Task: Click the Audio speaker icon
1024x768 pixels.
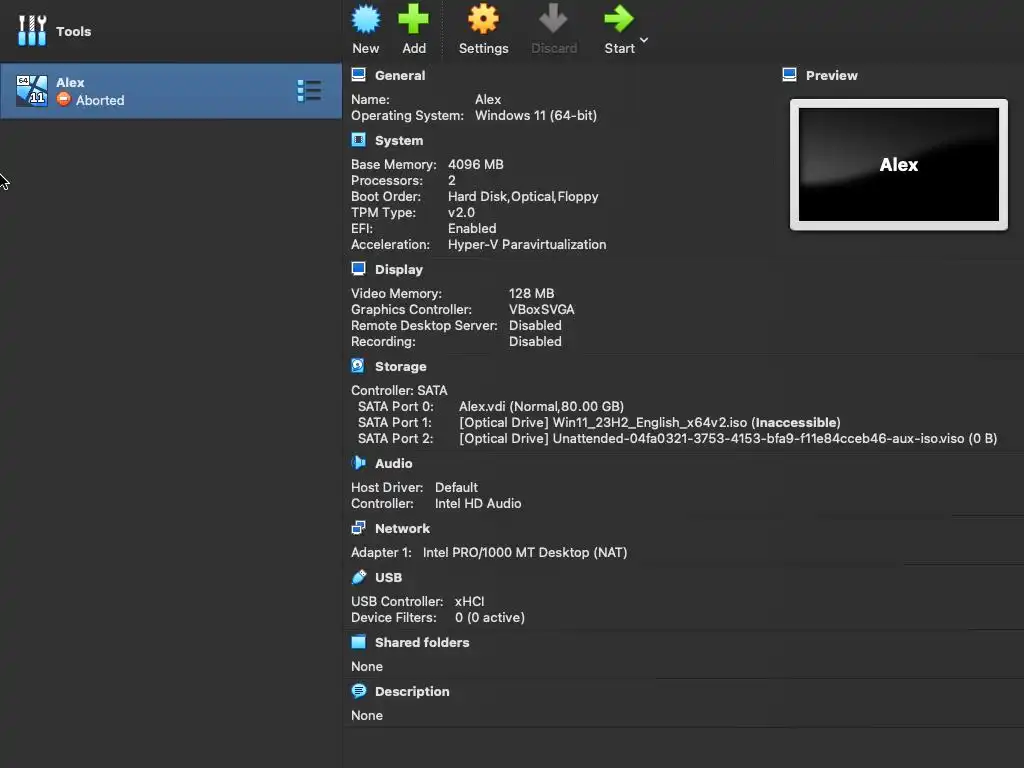Action: (359, 462)
